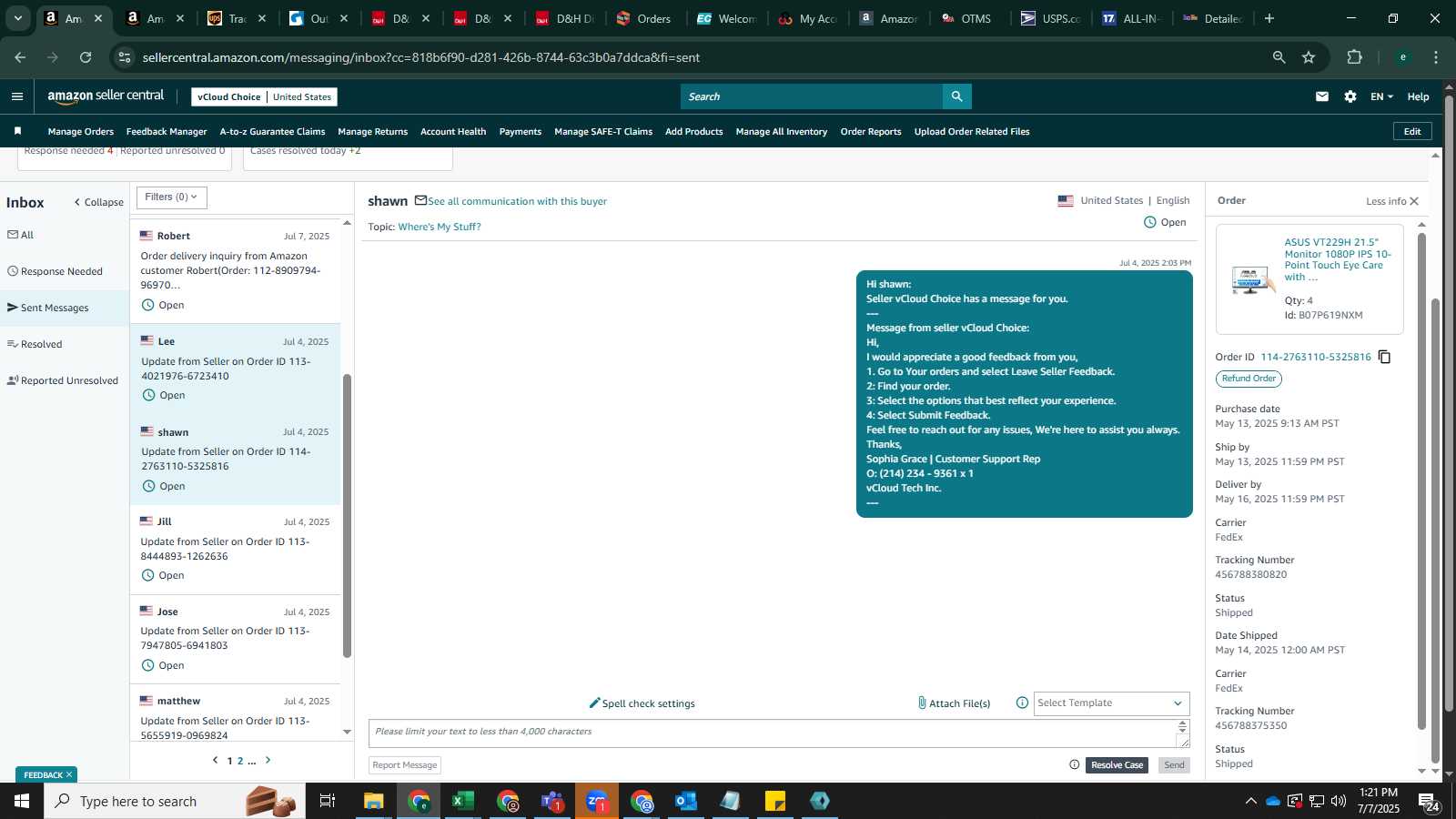Click the Seller Central search field
Screen dimensions: 1456x819
pos(812,96)
